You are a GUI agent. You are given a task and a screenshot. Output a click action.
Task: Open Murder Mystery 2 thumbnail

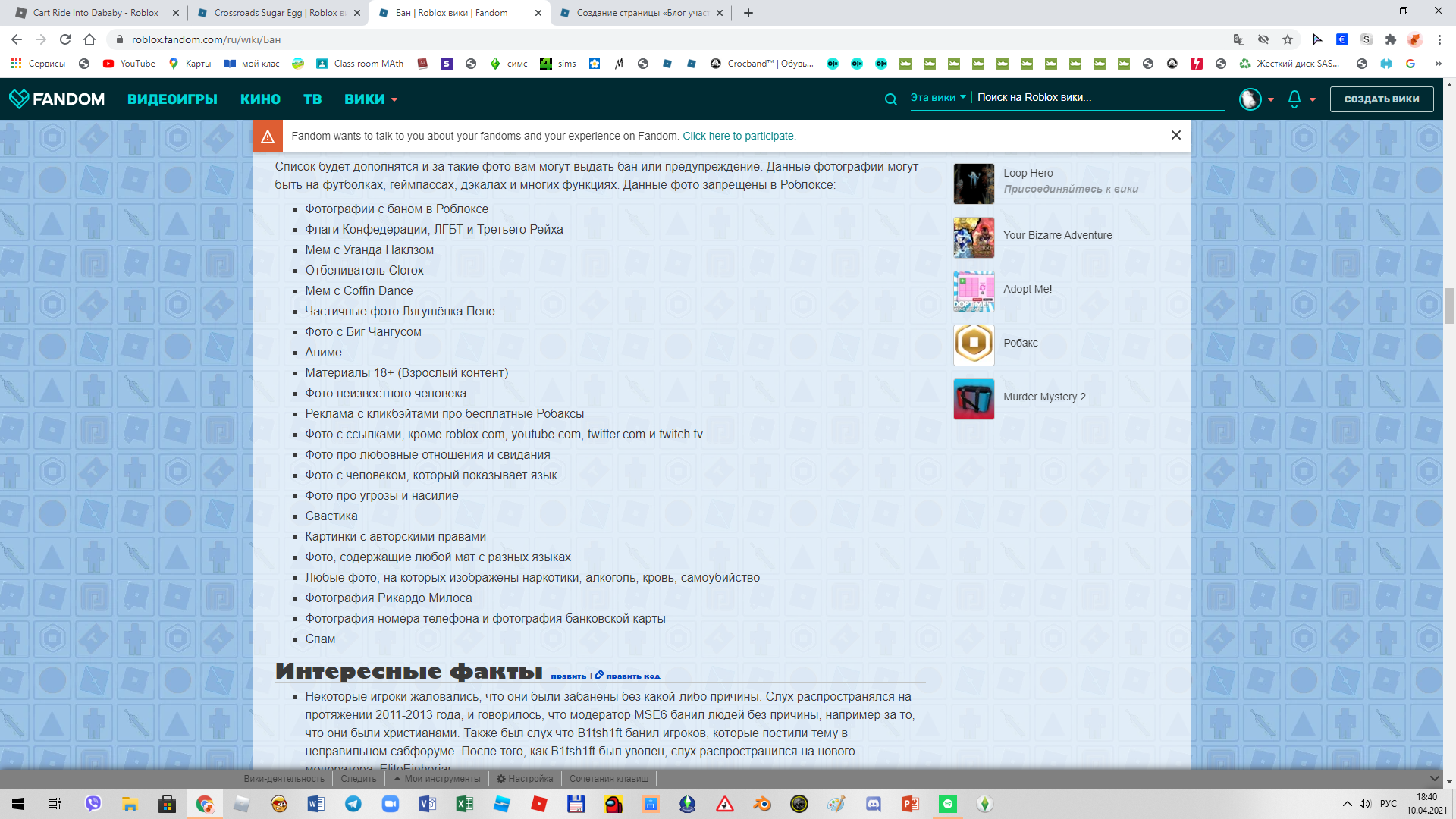974,399
